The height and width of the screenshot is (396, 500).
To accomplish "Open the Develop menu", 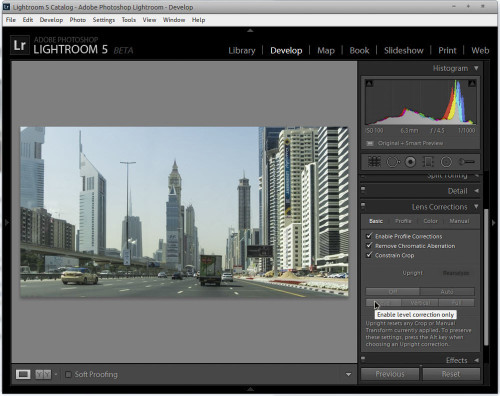I will click(x=51, y=20).
